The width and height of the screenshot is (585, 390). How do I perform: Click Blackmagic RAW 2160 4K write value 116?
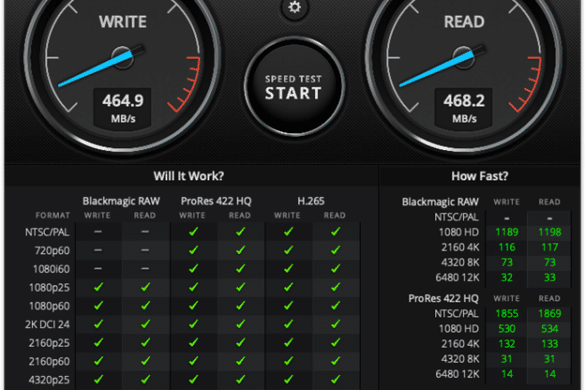[x=507, y=247]
